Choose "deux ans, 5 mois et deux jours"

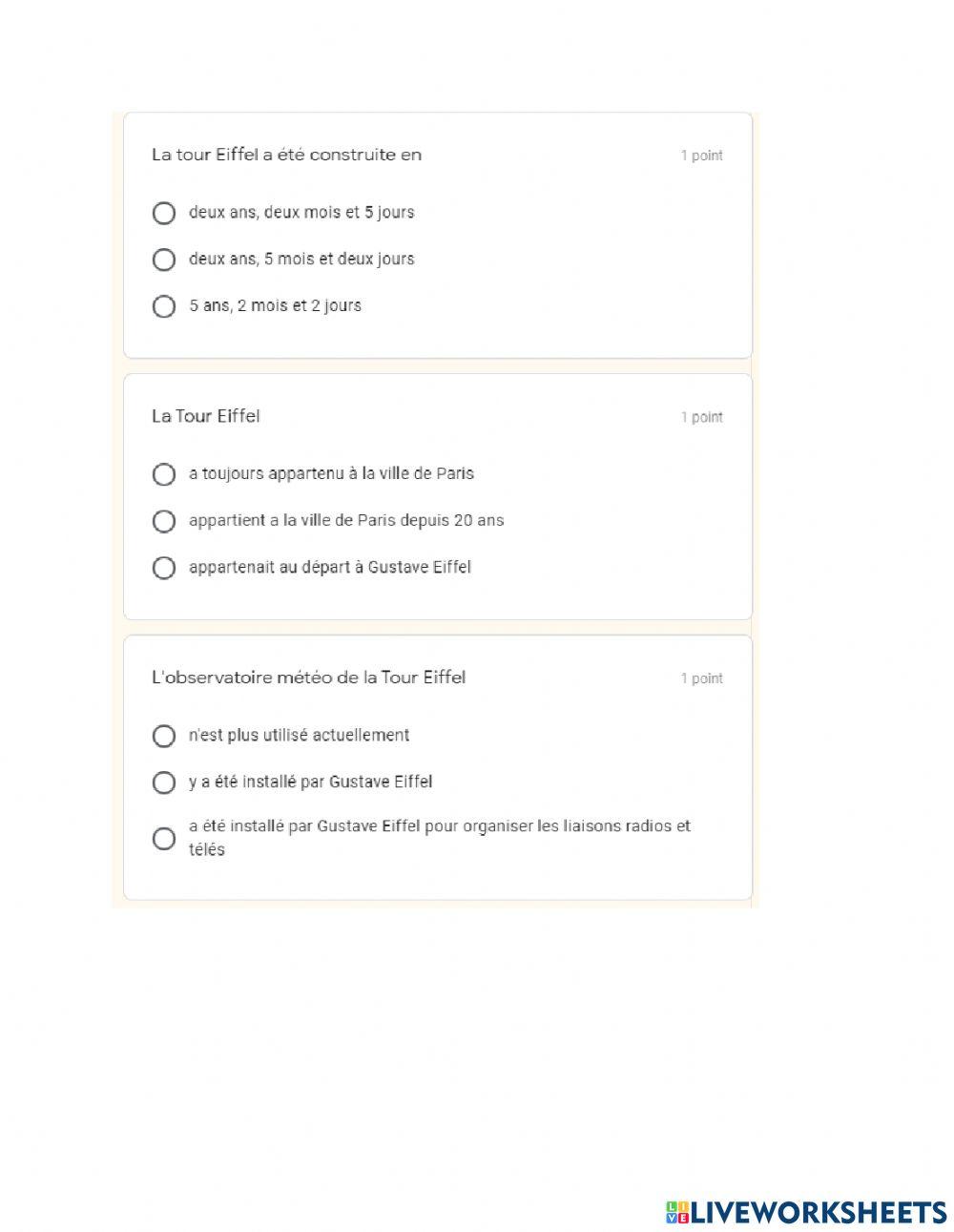pyautogui.click(x=164, y=260)
